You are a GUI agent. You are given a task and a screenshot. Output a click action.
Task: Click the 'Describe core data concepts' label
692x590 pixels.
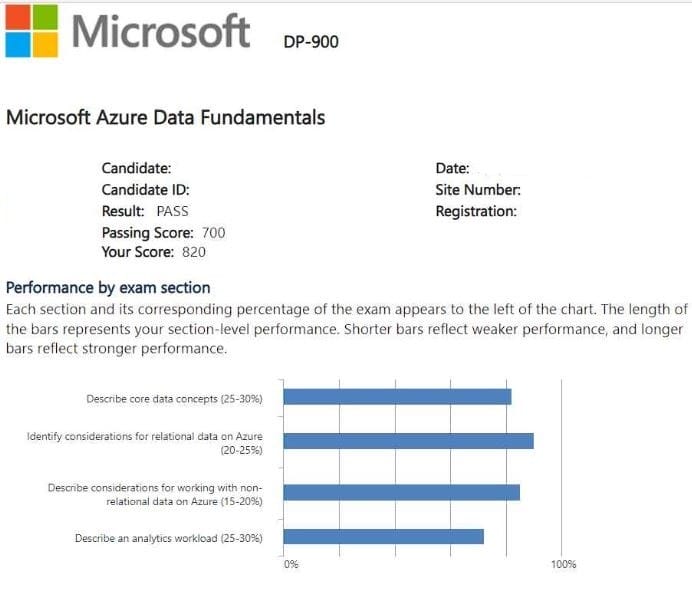point(174,398)
